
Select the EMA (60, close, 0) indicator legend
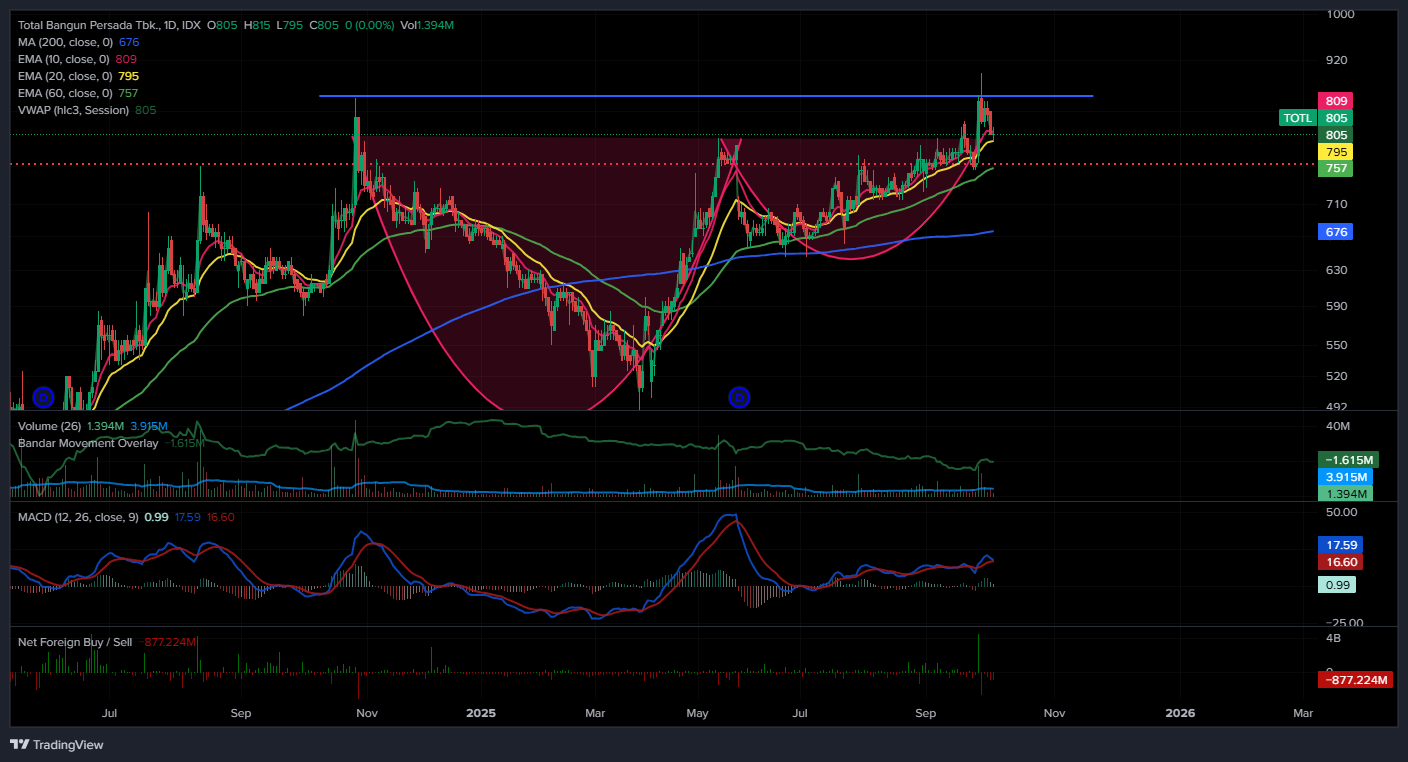63,93
